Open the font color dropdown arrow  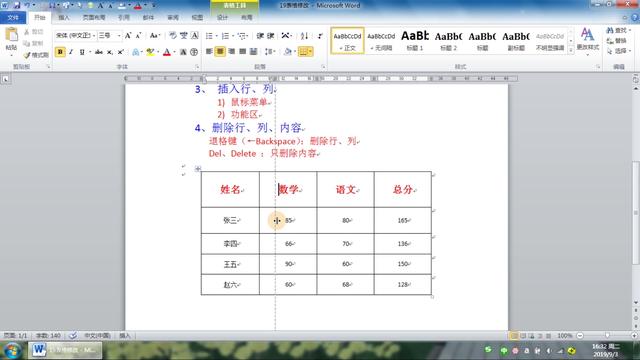[x=174, y=52]
